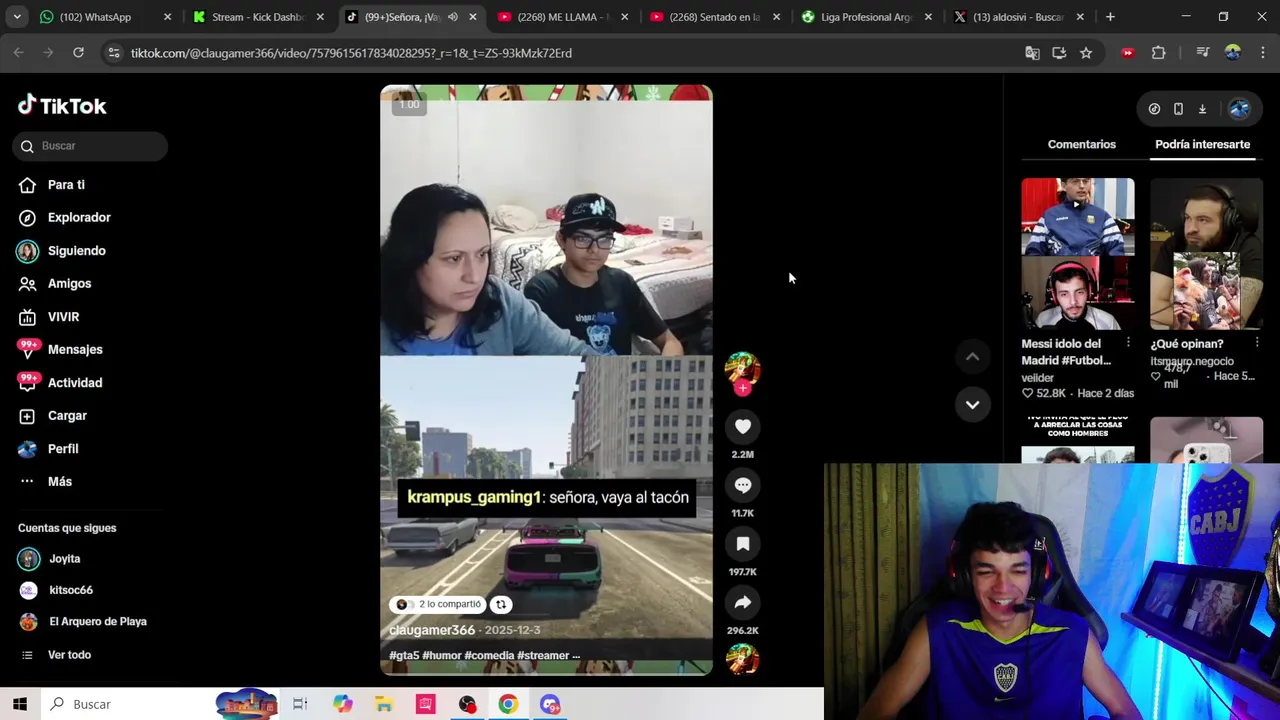
Task: Expand Ver todo followed accounts
Action: [69, 655]
